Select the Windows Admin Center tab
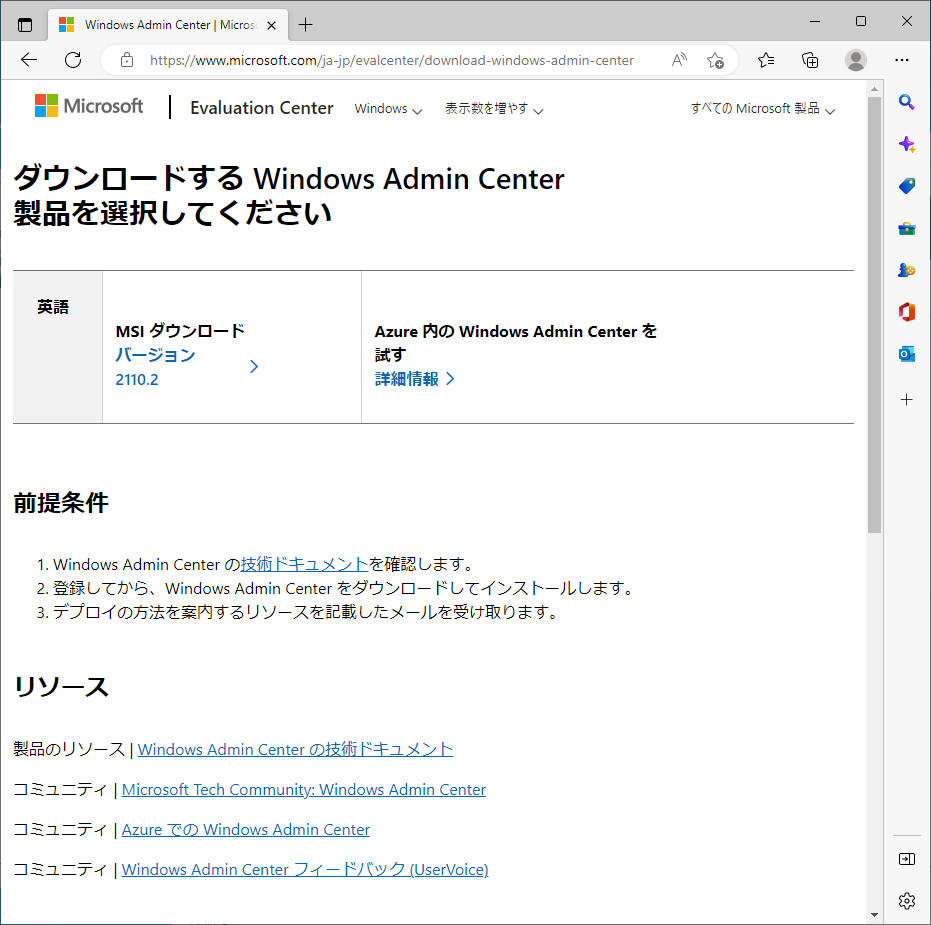Screen dimensions: 931x925 [168, 25]
